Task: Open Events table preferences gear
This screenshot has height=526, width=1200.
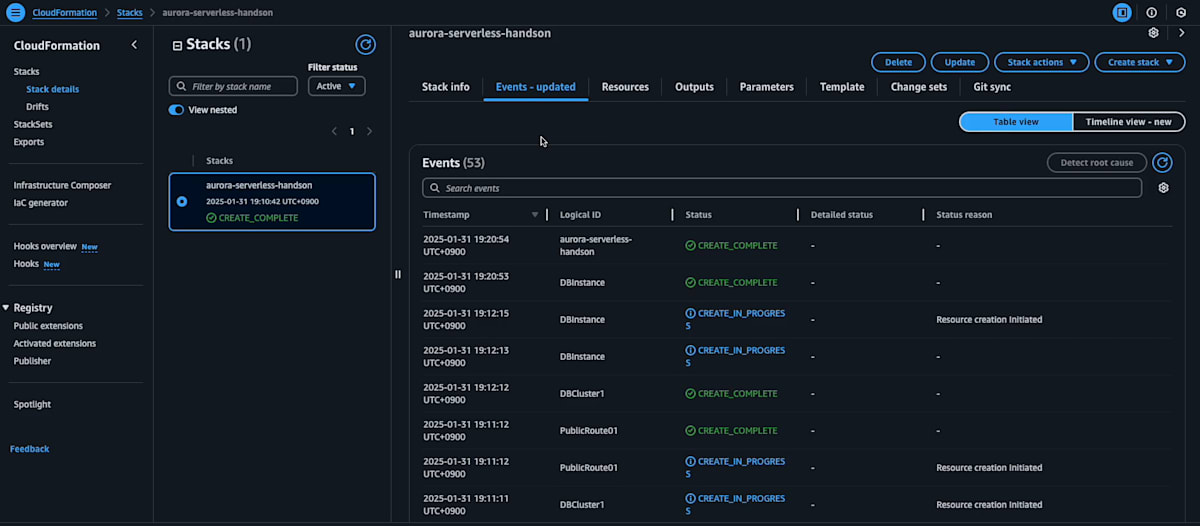Action: tap(1163, 188)
